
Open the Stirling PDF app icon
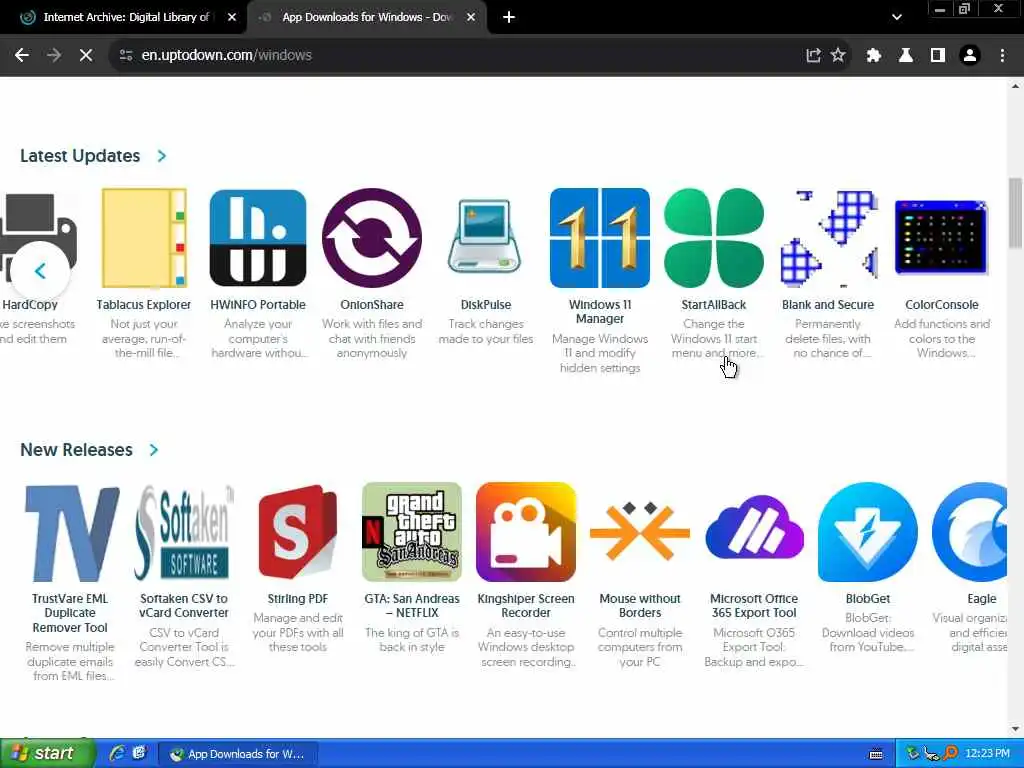298,533
